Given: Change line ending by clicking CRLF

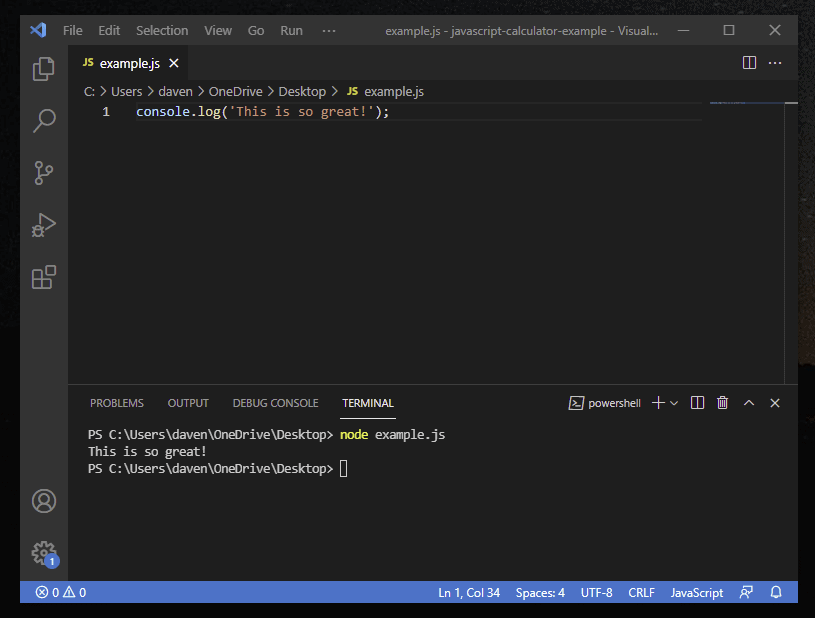Looking at the screenshot, I should [x=641, y=592].
